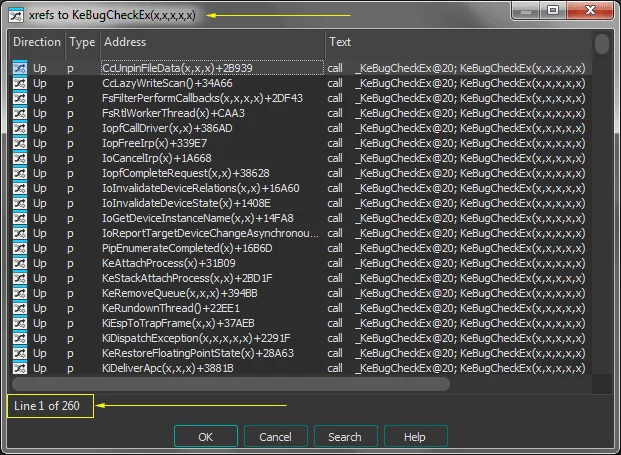Click the xref icon beside KiDispatchException row
This screenshot has width=621, height=455.
point(20,338)
